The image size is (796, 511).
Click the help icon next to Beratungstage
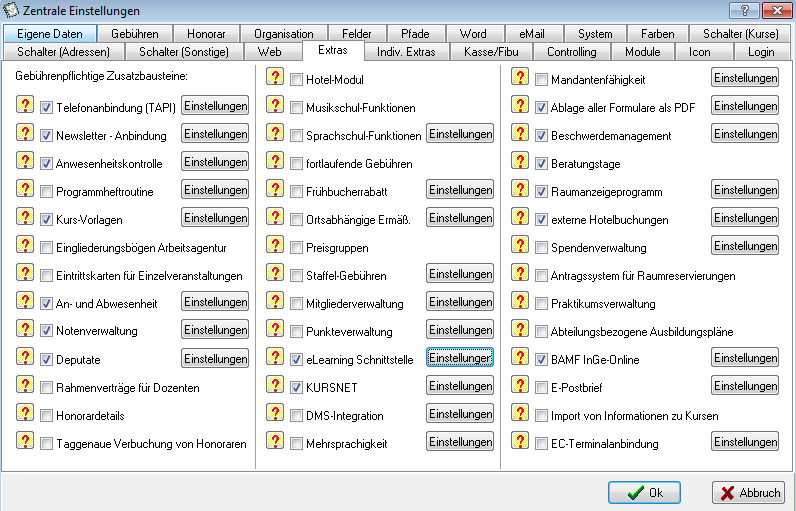(520, 160)
